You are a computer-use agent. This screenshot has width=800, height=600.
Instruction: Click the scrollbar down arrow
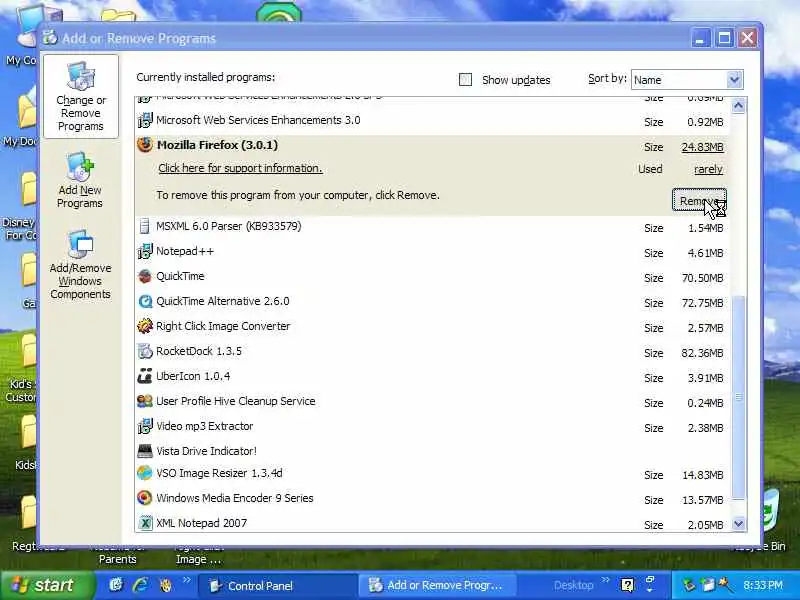pos(738,523)
